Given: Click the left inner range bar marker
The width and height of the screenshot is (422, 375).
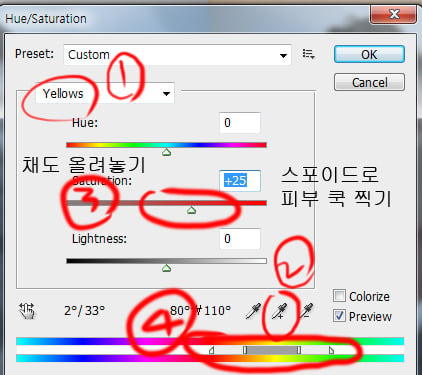Looking at the screenshot, I should 245,350.
